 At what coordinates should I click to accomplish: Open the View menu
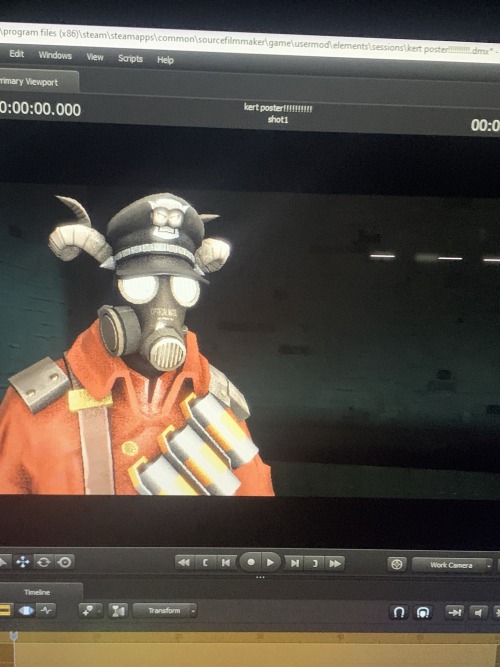click(x=95, y=57)
